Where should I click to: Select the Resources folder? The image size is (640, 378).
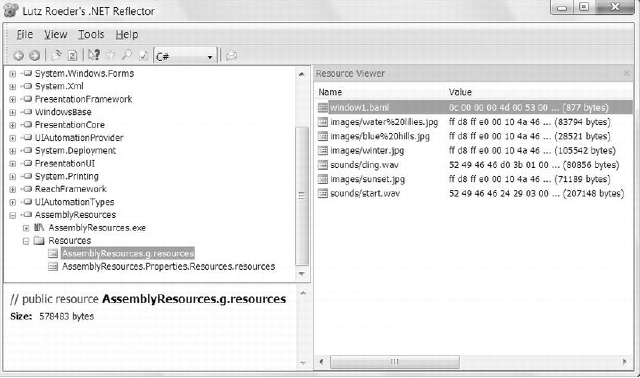pos(69,240)
